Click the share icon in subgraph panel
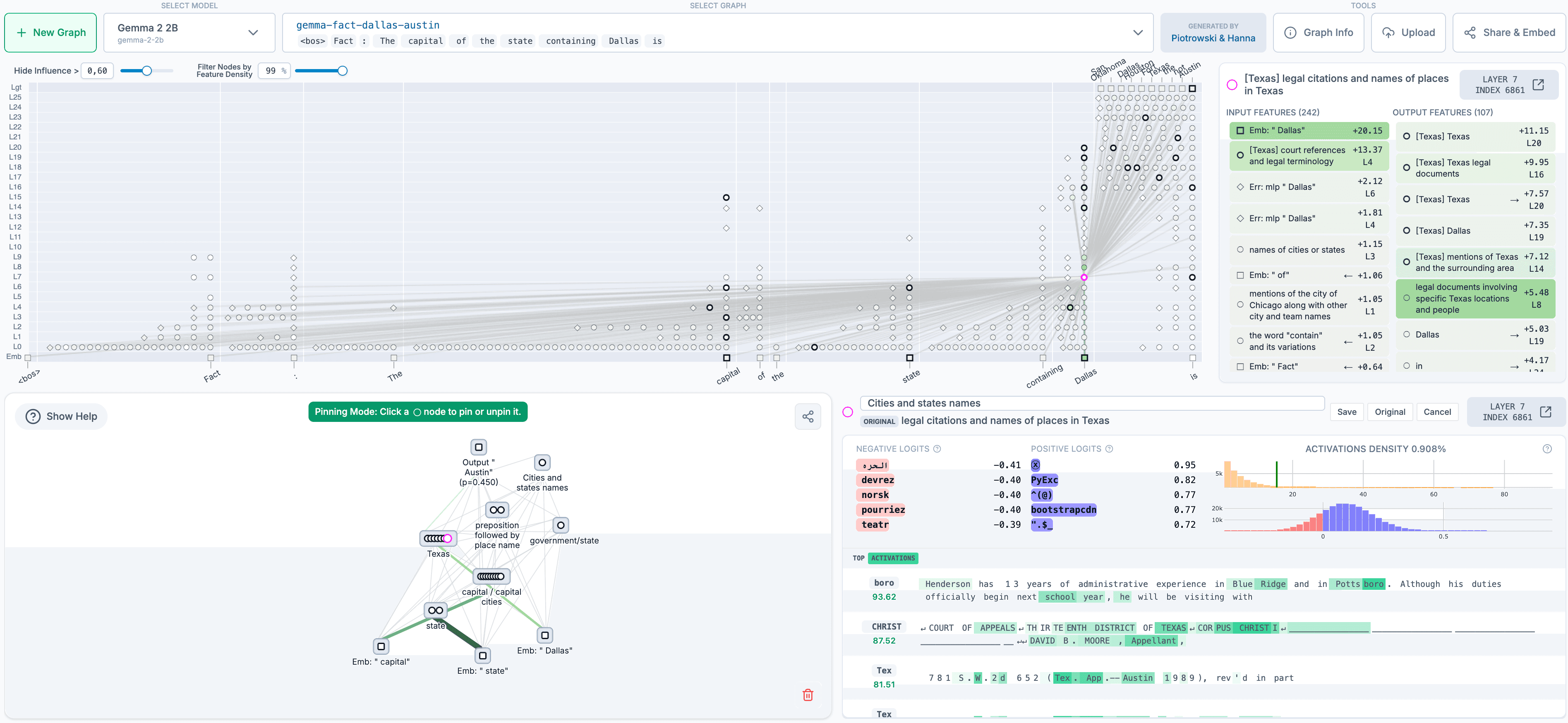 point(808,416)
